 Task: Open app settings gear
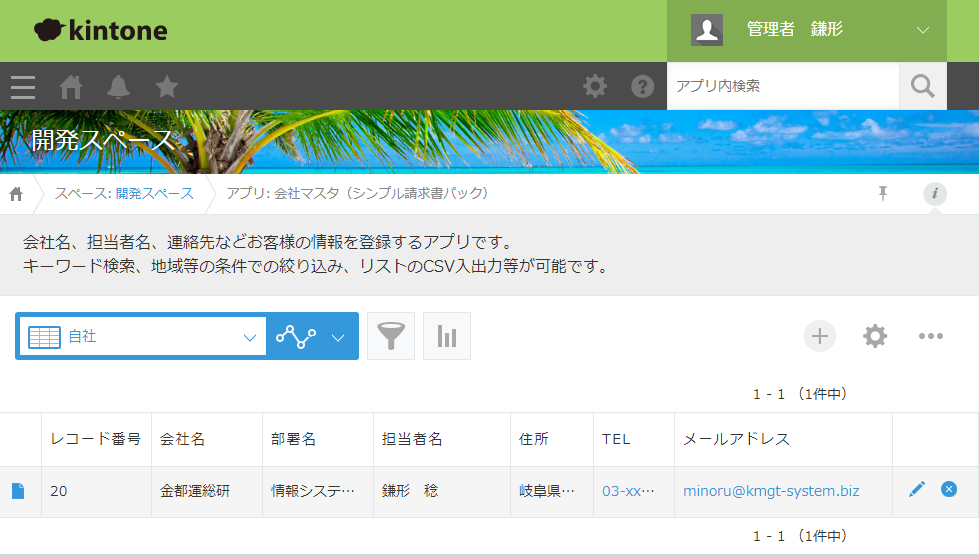(875, 336)
